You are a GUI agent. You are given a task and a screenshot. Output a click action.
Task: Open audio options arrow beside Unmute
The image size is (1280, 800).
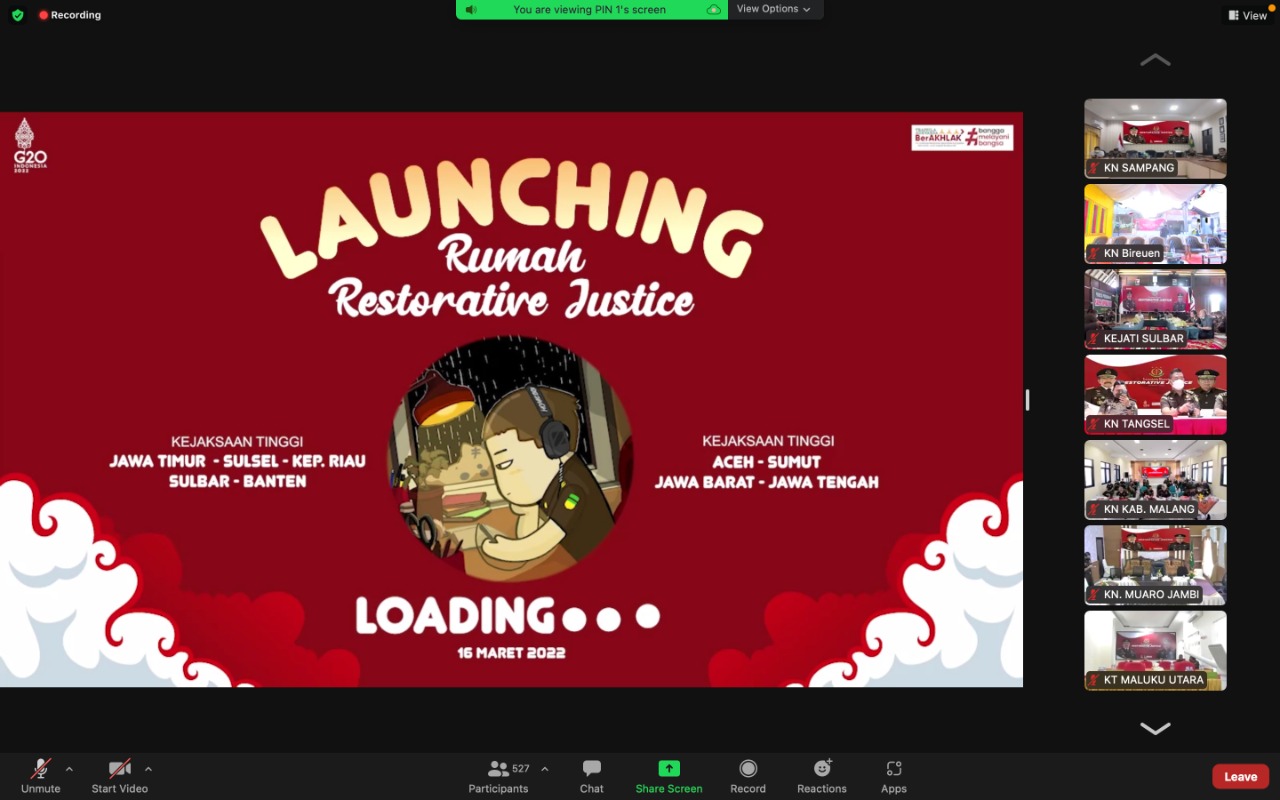pyautogui.click(x=69, y=769)
